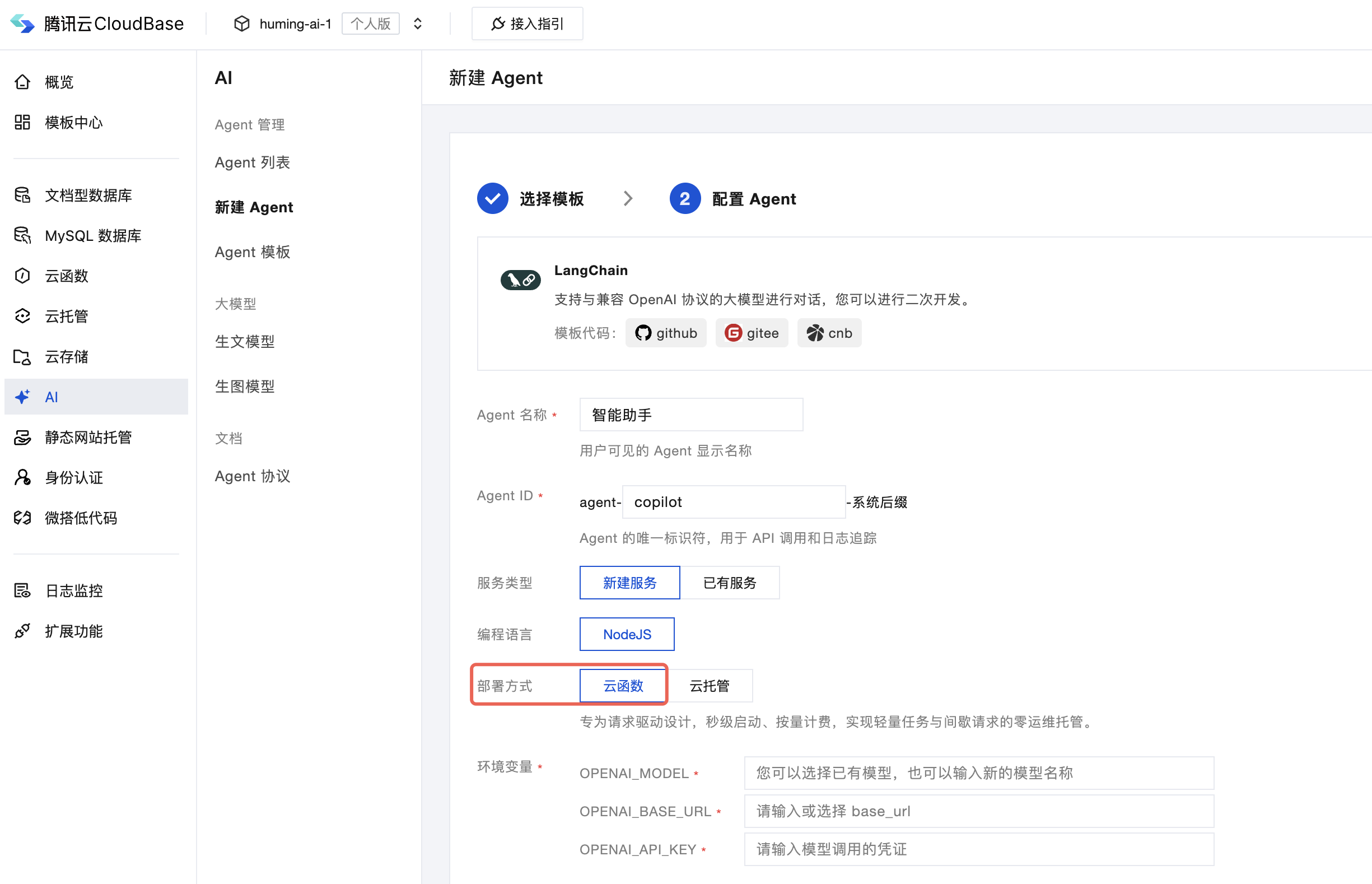
Task: Open the OPENAI_MODEL selection field
Action: (978, 773)
